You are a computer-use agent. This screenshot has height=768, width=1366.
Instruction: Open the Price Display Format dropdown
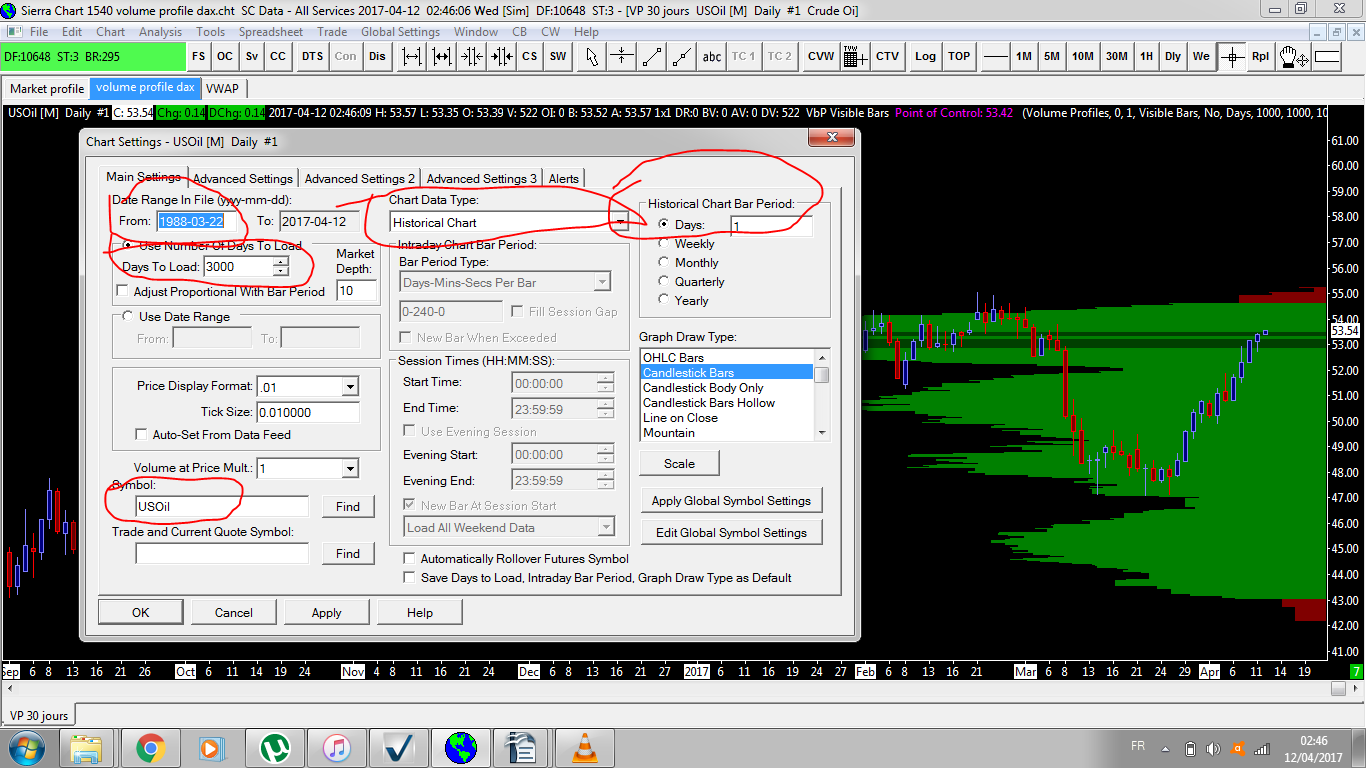[350, 387]
